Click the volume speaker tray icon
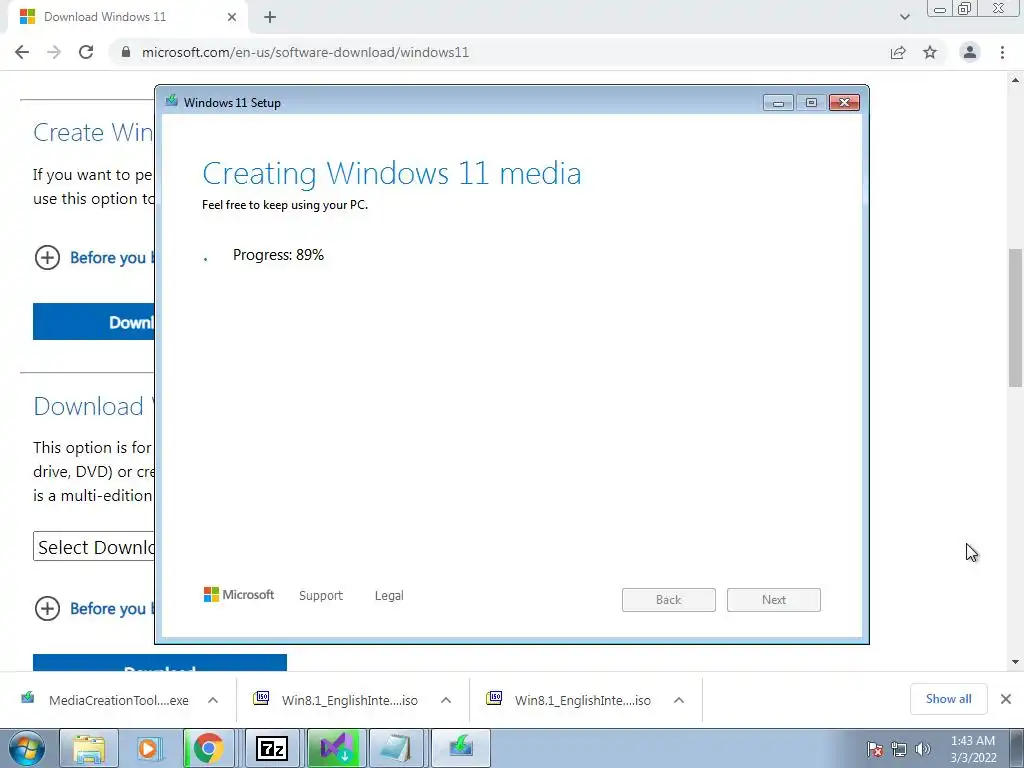The image size is (1024, 768). [x=922, y=750]
